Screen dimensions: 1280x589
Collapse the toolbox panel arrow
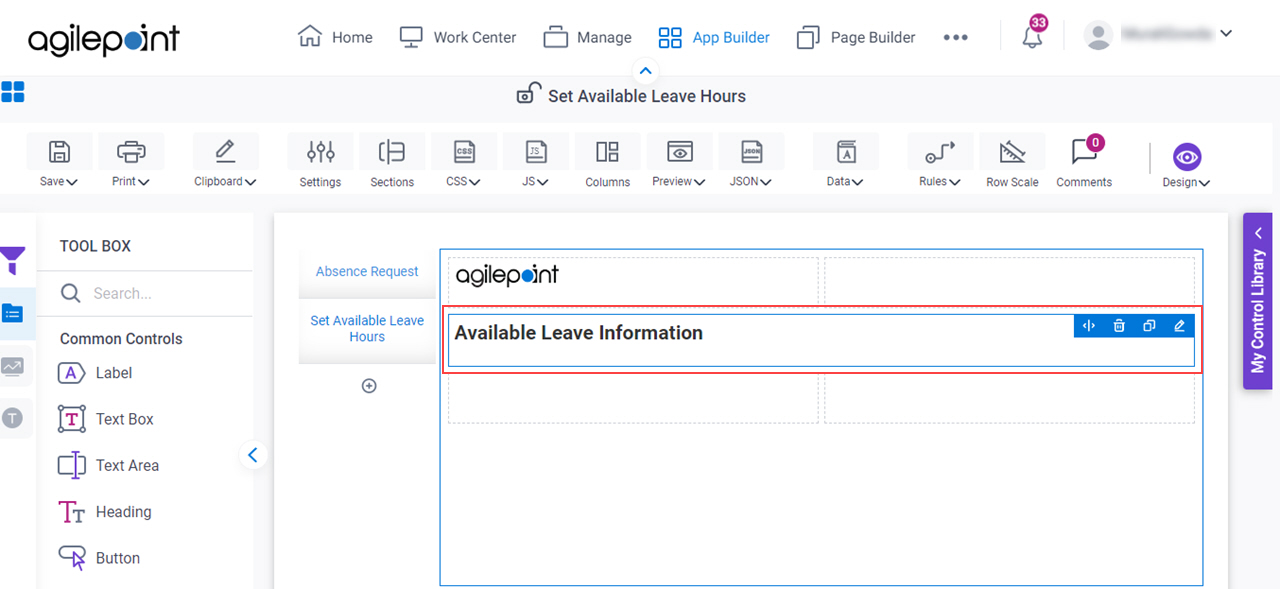(x=252, y=455)
